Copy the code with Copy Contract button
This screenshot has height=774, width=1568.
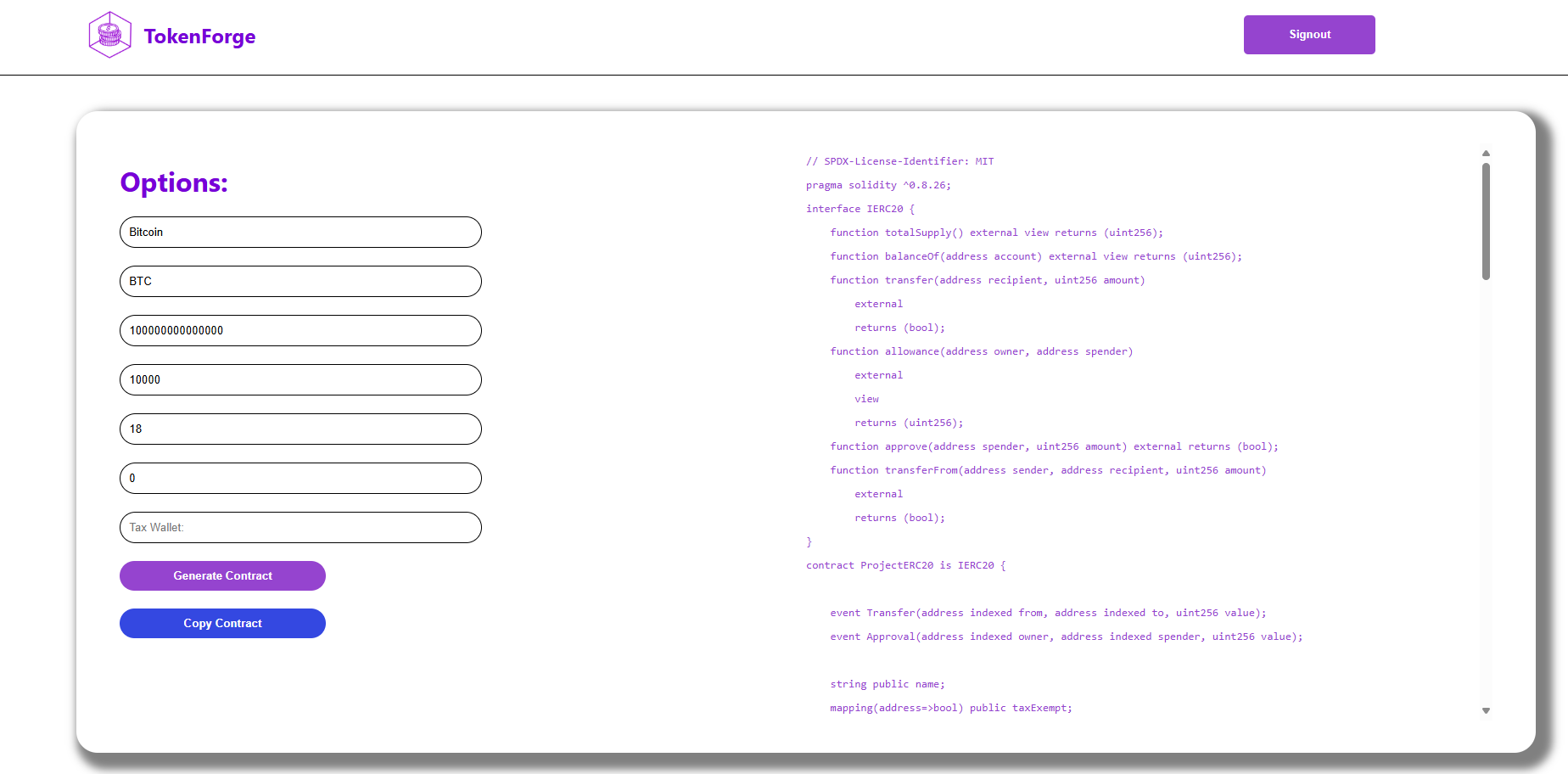[x=222, y=623]
